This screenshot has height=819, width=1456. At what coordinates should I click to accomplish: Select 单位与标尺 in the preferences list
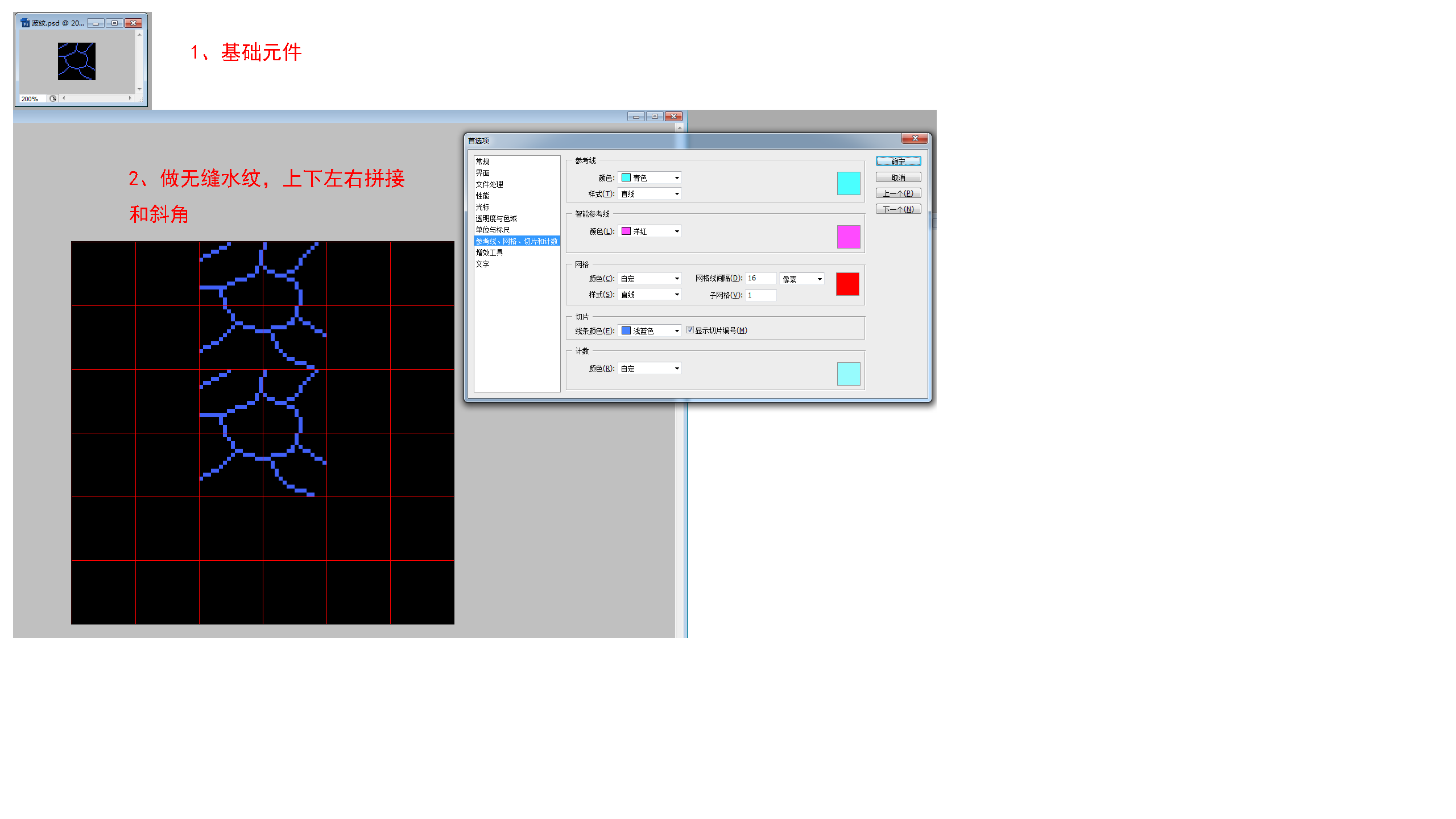click(x=517, y=230)
